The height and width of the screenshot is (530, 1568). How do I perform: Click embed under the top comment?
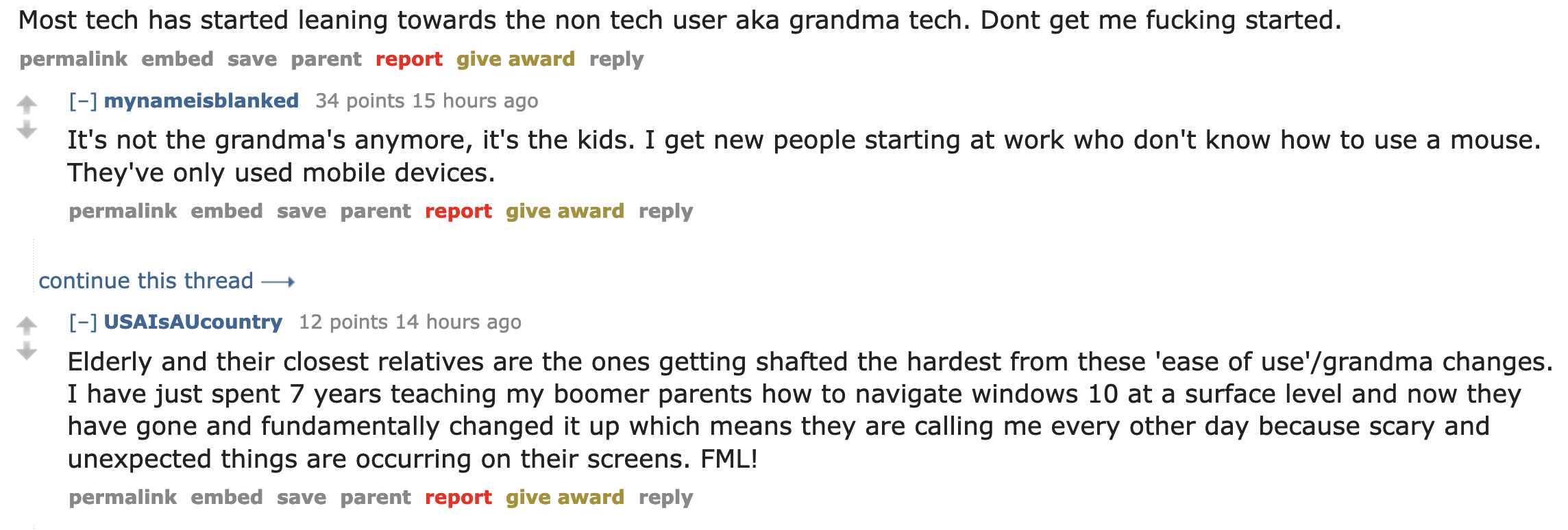[x=177, y=60]
